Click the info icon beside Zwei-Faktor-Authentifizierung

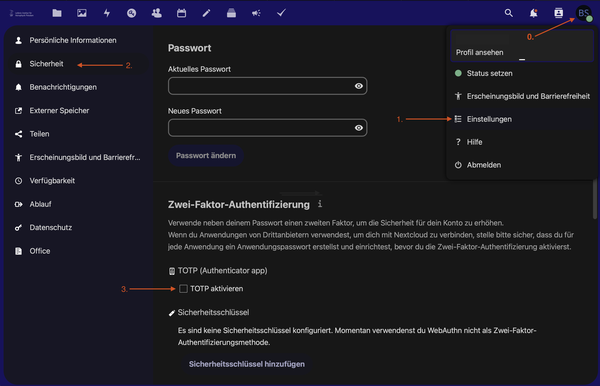click(x=320, y=204)
